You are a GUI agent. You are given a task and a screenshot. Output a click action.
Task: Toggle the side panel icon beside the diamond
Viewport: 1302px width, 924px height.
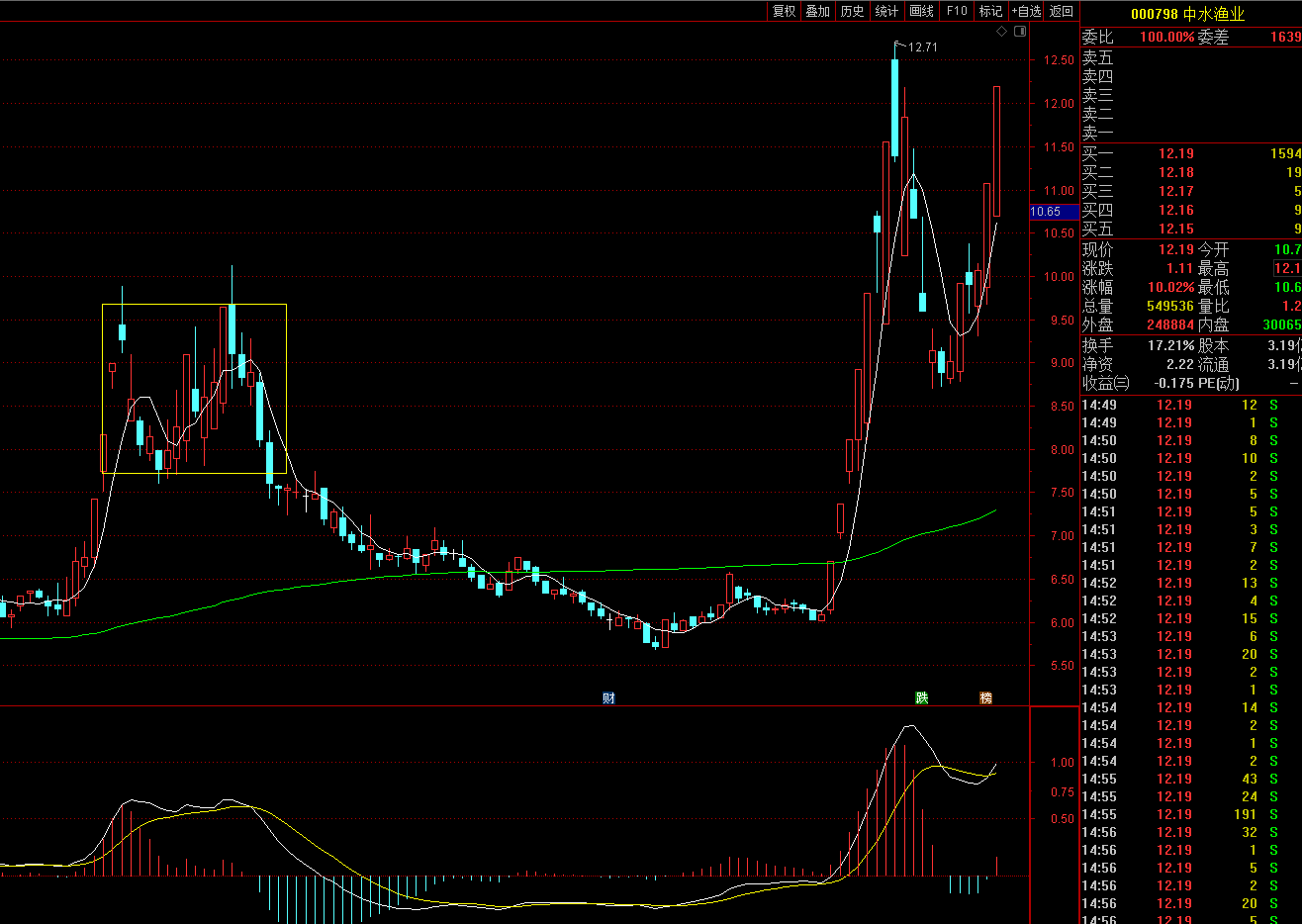click(1019, 32)
